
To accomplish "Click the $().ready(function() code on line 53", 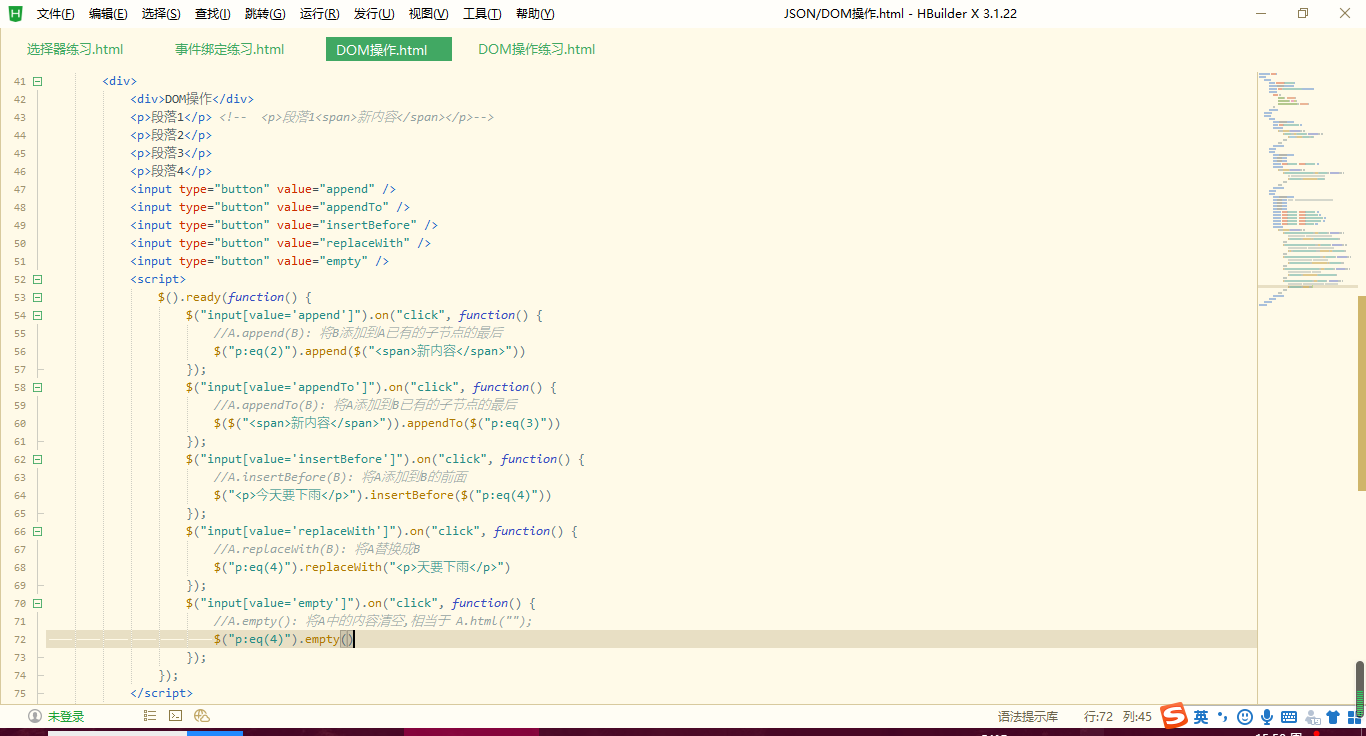I will point(235,297).
